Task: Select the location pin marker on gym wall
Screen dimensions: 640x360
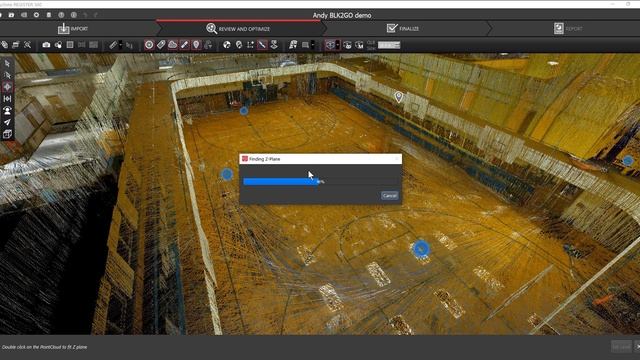Action: pyautogui.click(x=399, y=97)
